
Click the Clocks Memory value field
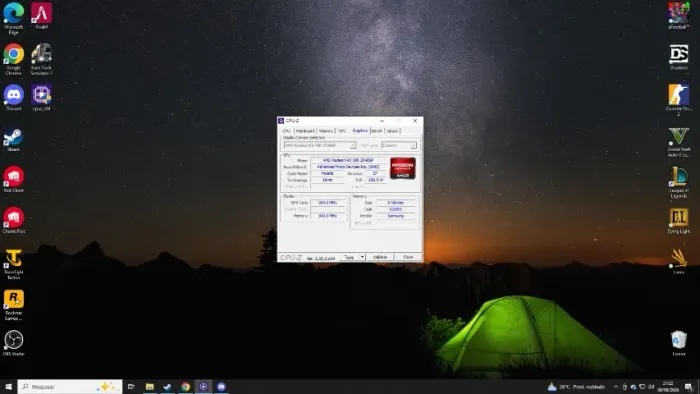click(327, 216)
